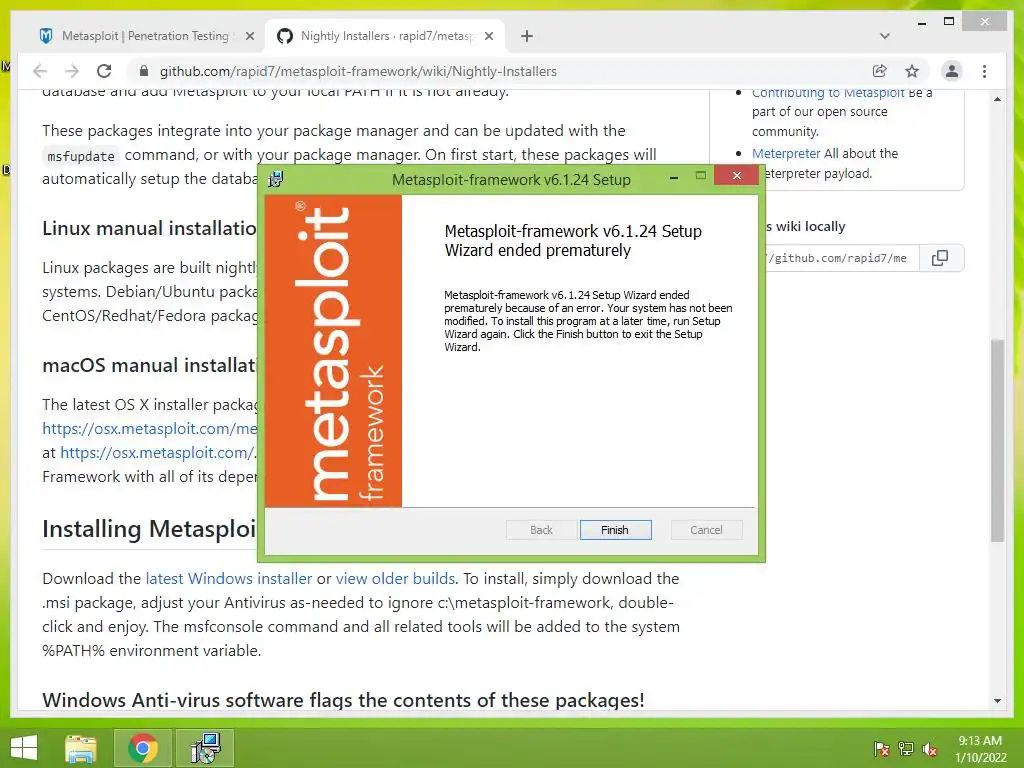The width and height of the screenshot is (1024, 768).
Task: Click the greyed Cancel button in Setup
Action: (x=707, y=530)
